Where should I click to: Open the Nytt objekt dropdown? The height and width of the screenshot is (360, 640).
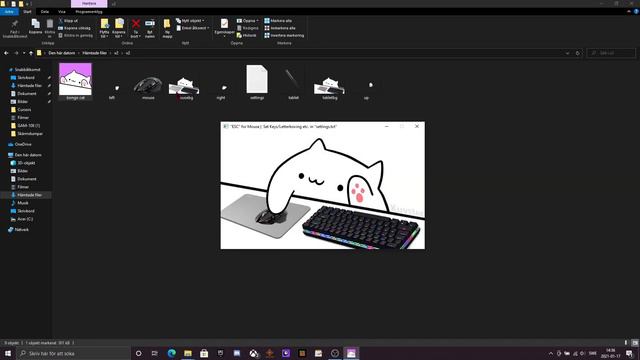190,20
